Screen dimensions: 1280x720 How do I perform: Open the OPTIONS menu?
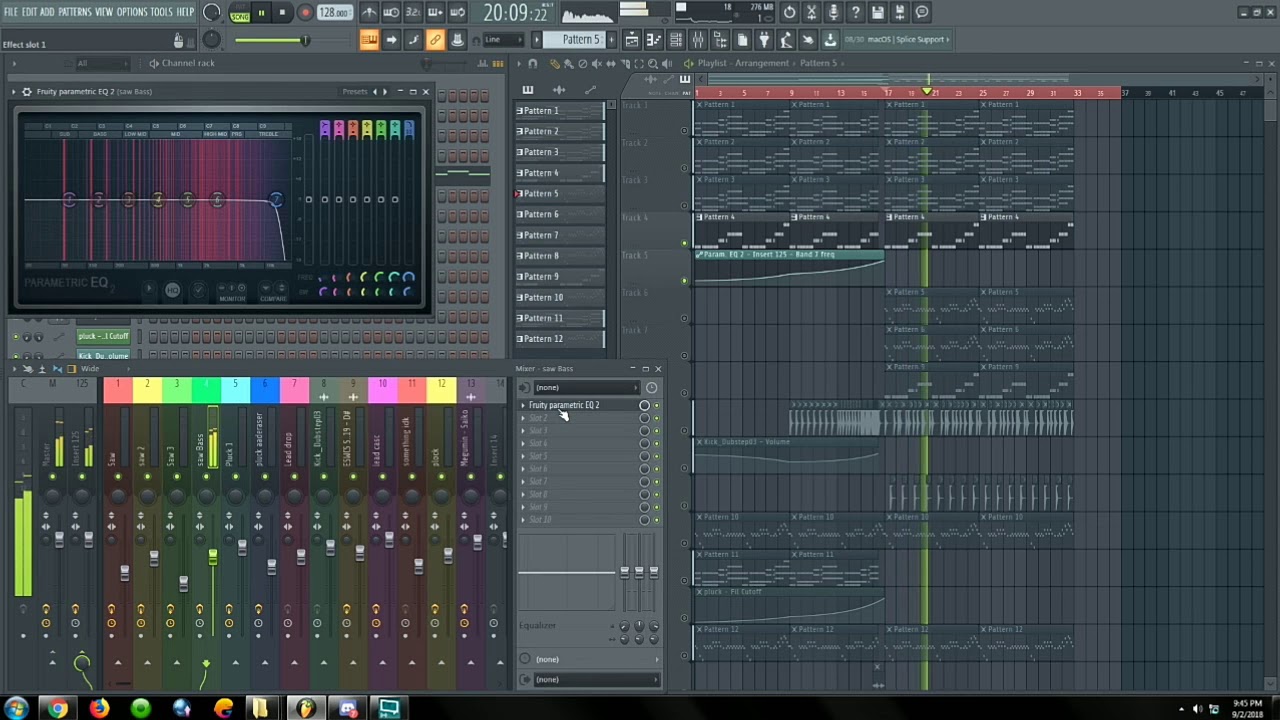click(x=132, y=12)
